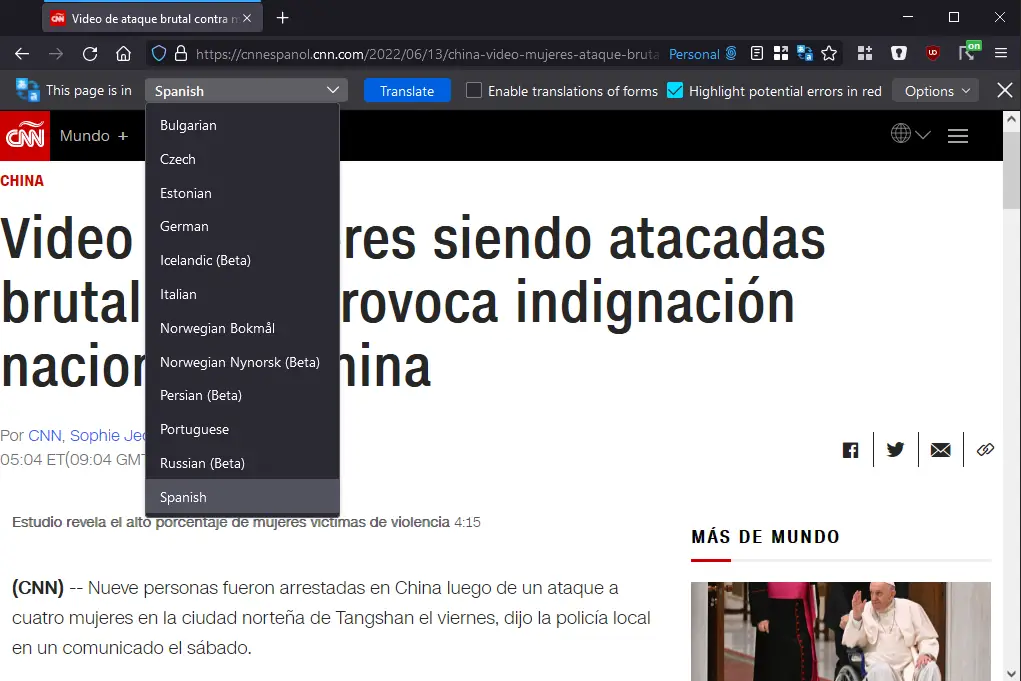Open the Bitwarden shield extension
Viewport: 1021px width, 681px height.
tap(899, 53)
